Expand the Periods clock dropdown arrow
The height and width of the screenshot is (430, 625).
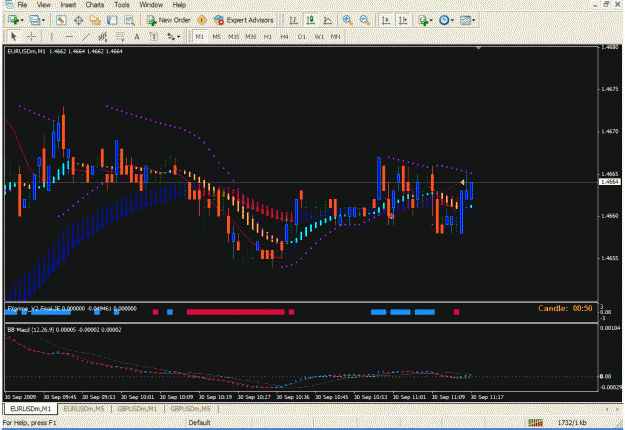coord(452,20)
